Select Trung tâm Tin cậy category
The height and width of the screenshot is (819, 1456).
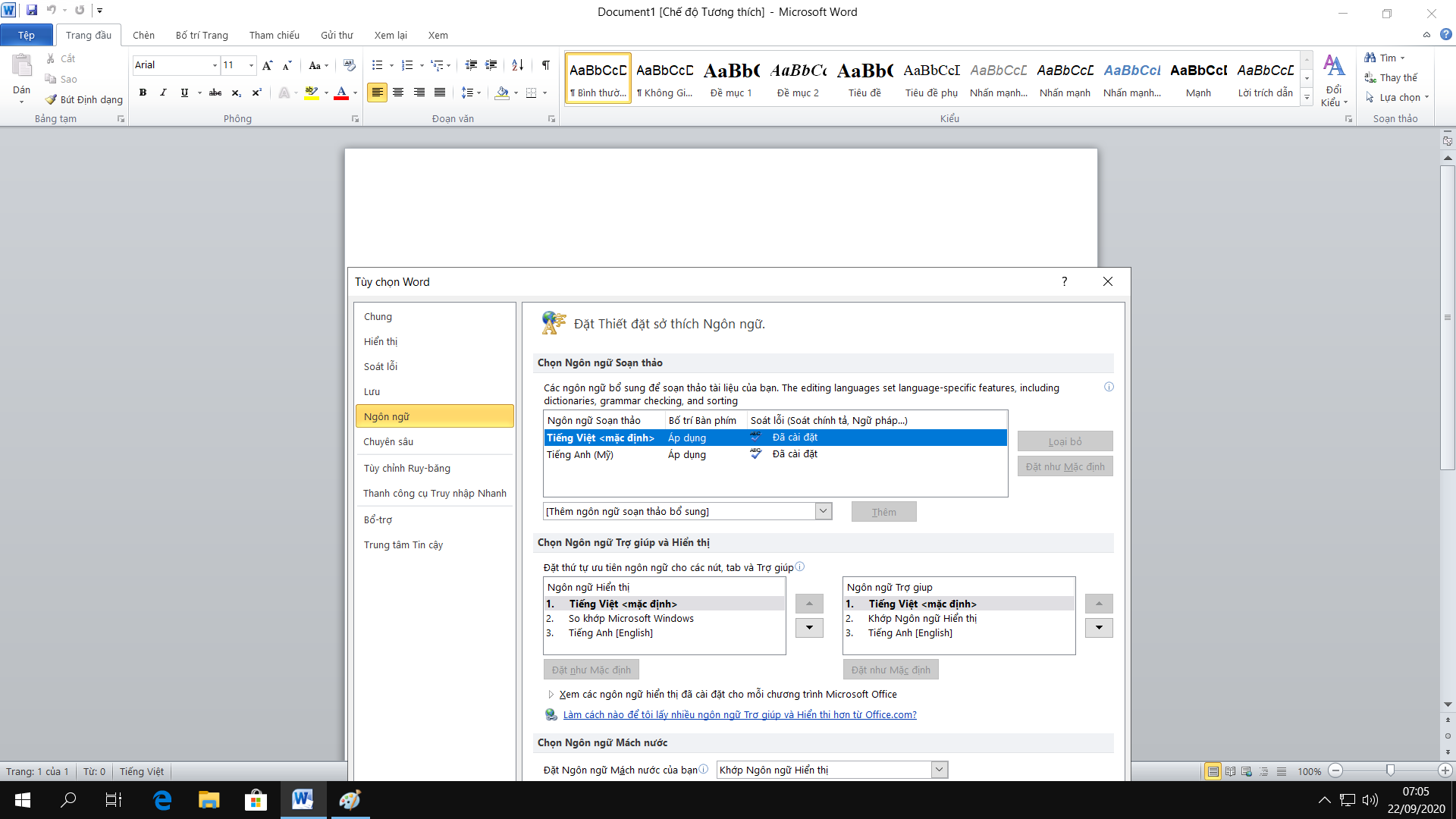point(435,544)
